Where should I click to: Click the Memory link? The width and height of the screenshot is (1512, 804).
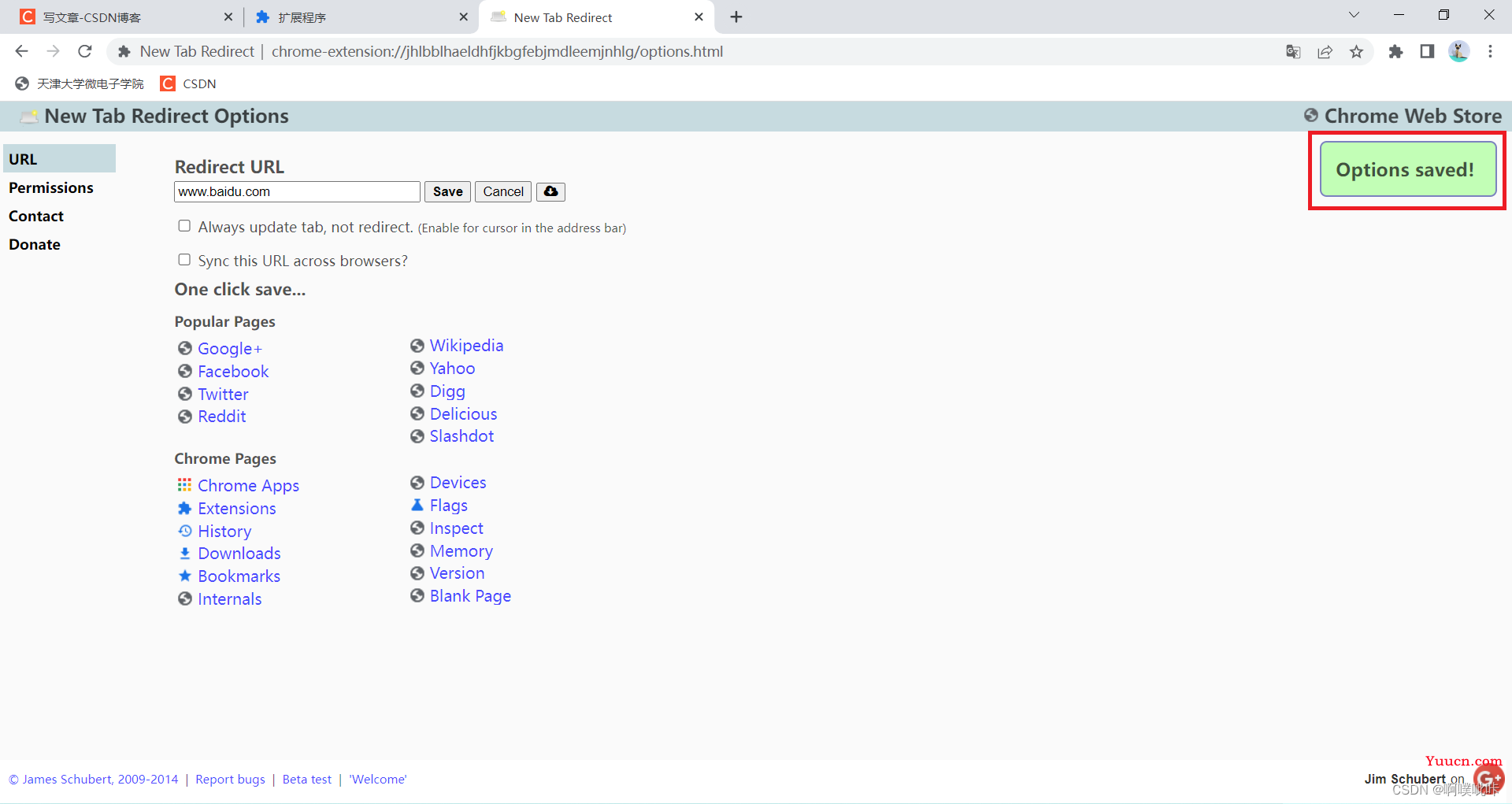pyautogui.click(x=461, y=550)
